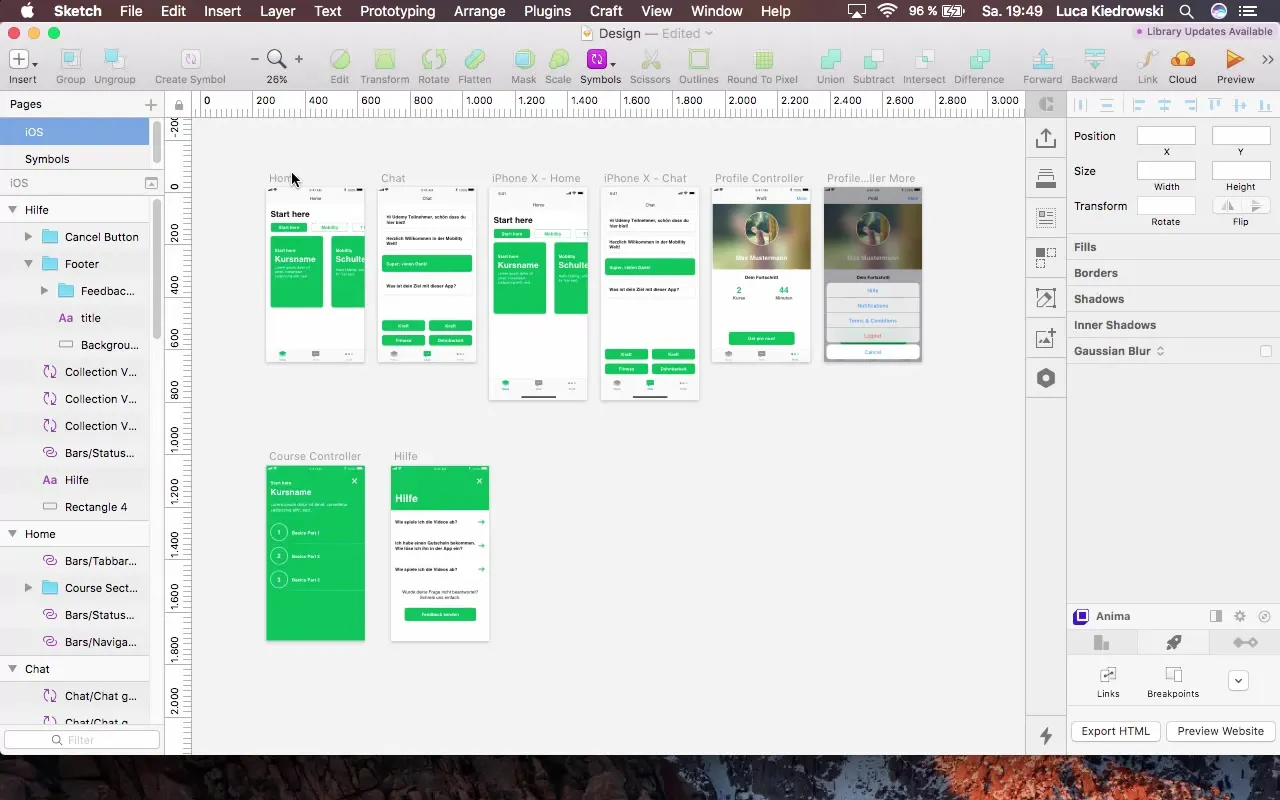This screenshot has height=800, width=1280.
Task: Click the flip horizontal button
Action: (x=1226, y=205)
